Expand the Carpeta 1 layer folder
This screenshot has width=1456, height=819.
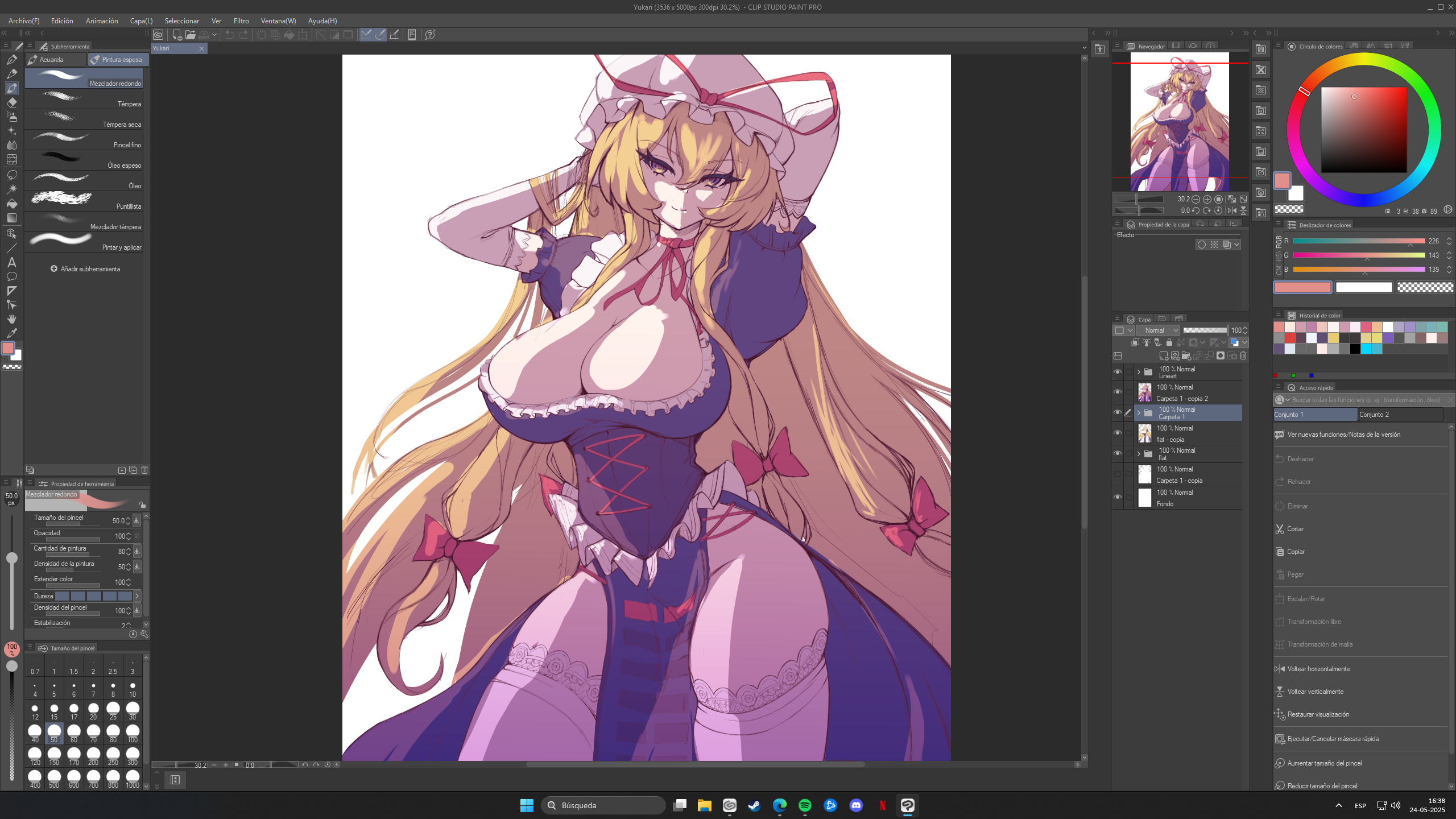coord(1139,413)
